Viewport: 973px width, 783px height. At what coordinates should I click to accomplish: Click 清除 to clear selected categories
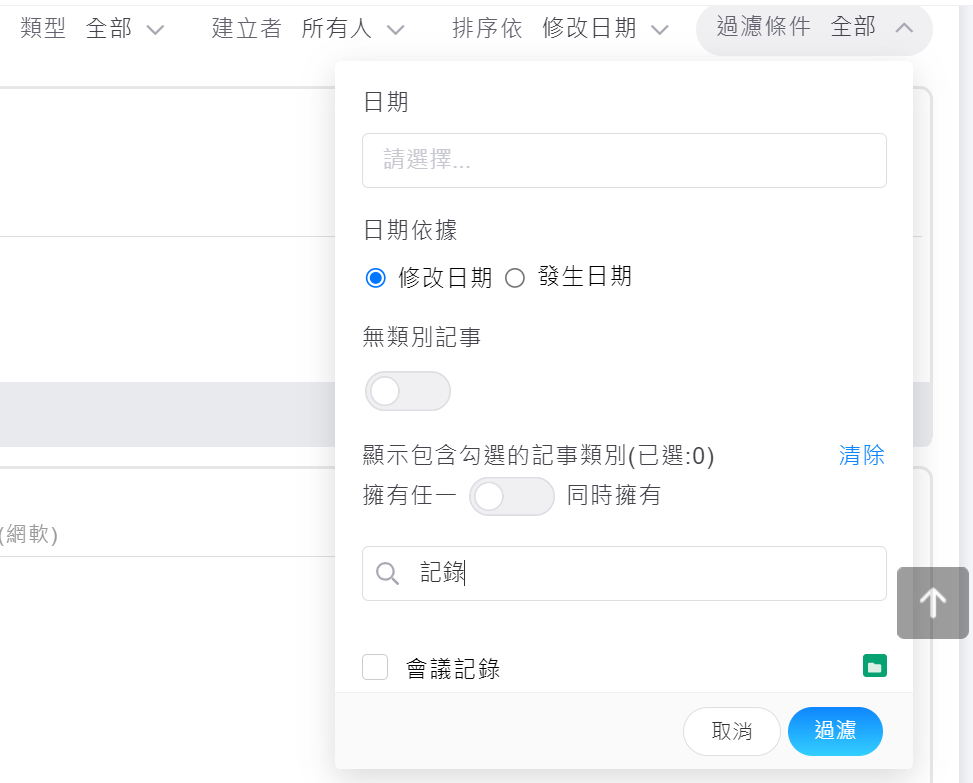point(861,456)
